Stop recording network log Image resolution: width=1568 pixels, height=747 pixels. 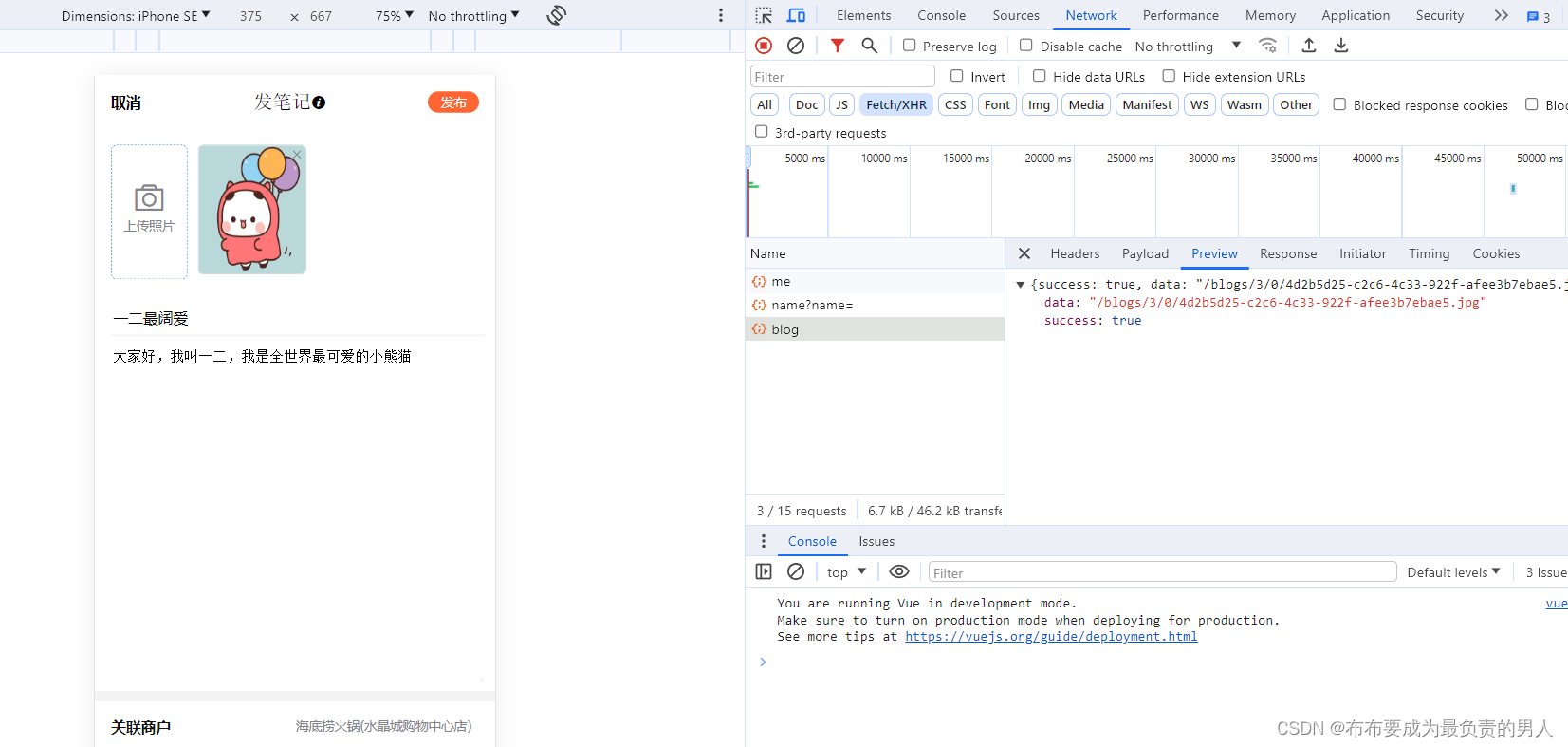764,46
